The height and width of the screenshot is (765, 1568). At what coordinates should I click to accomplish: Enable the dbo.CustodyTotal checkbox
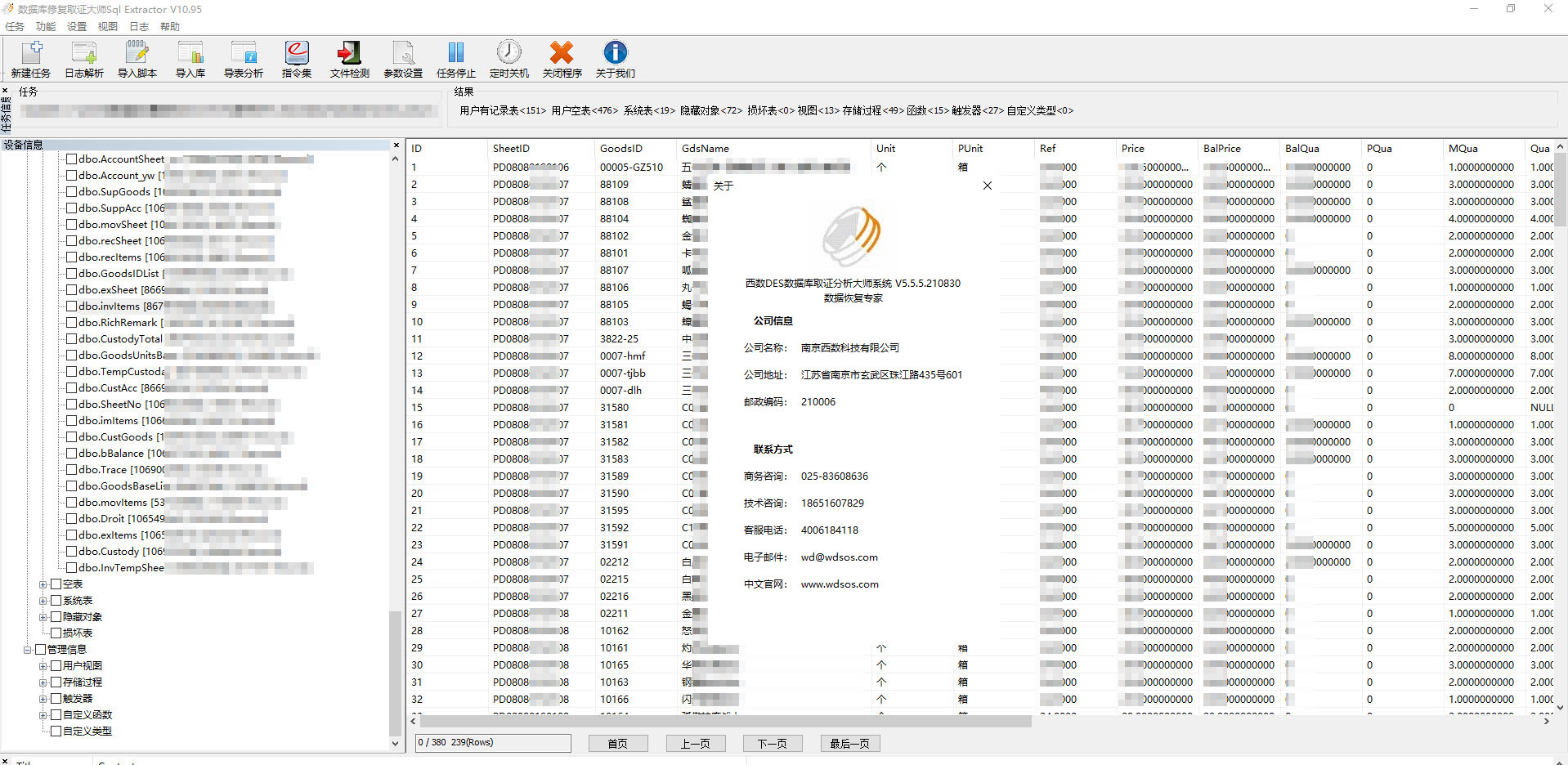tap(72, 339)
